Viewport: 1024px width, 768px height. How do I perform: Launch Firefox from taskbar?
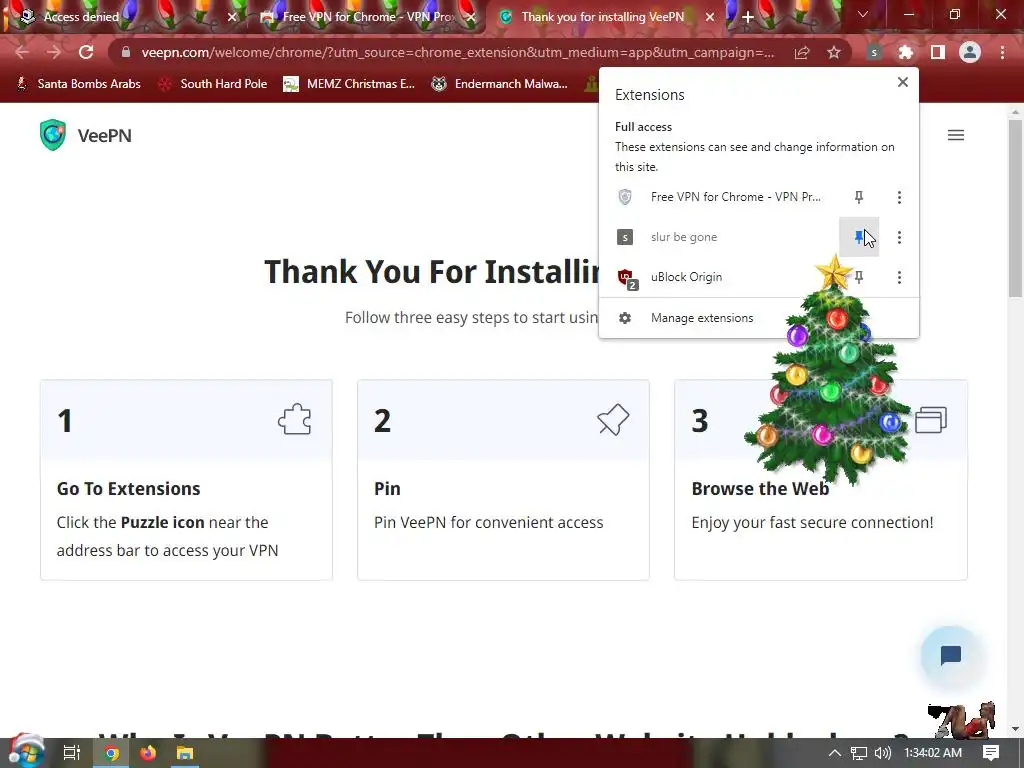point(148,753)
